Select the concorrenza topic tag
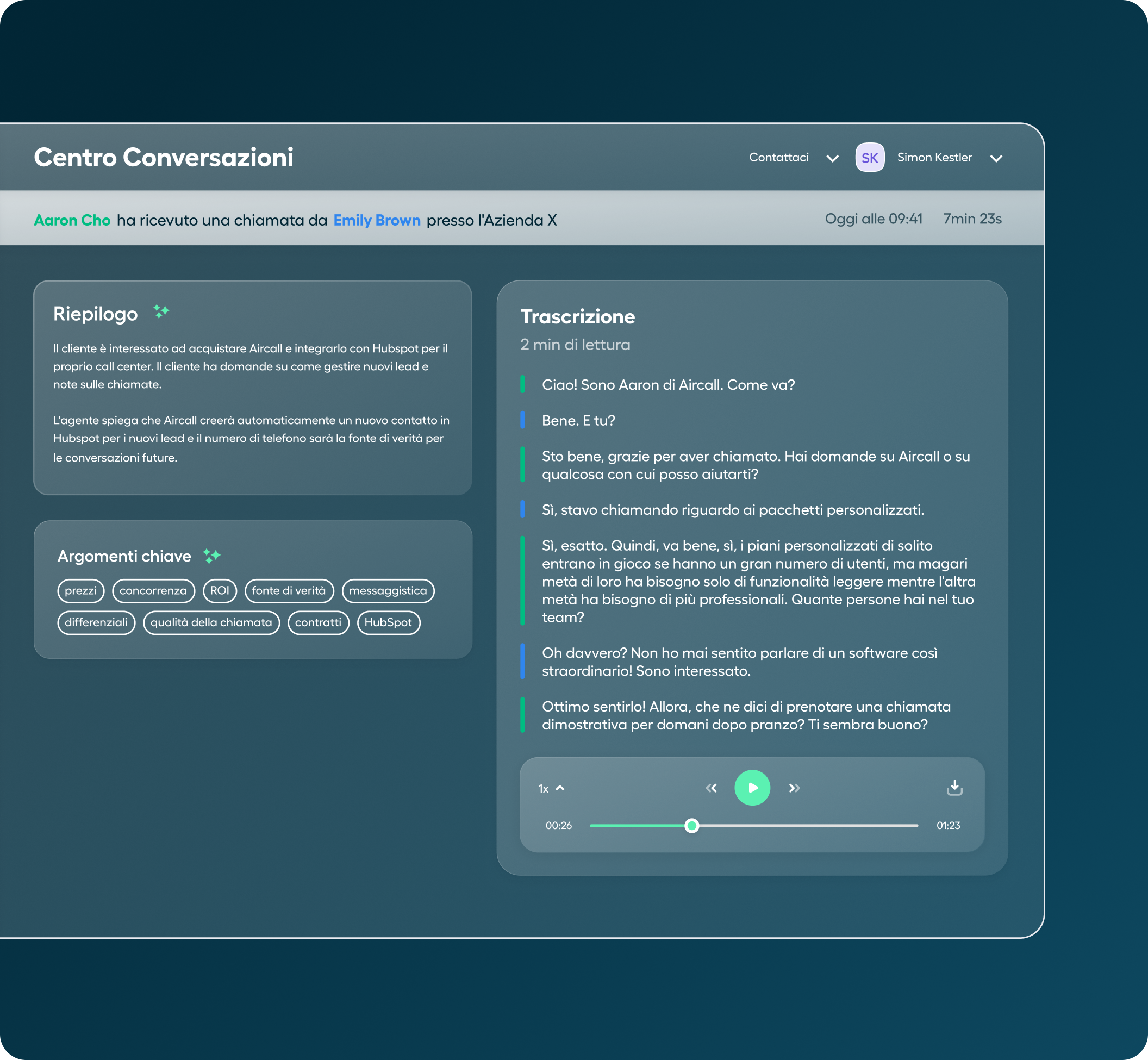 (x=153, y=591)
